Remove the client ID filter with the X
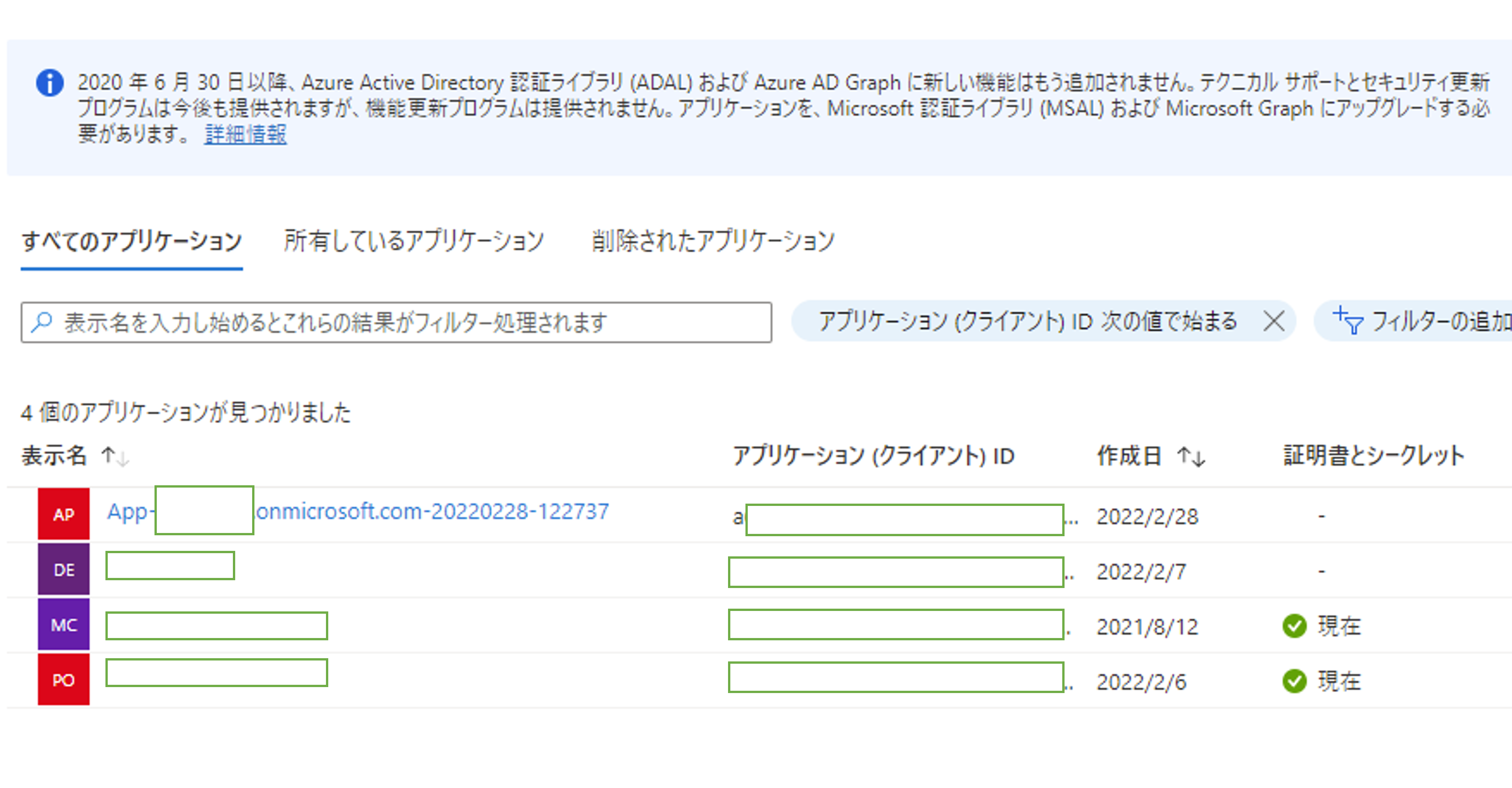 [1274, 321]
